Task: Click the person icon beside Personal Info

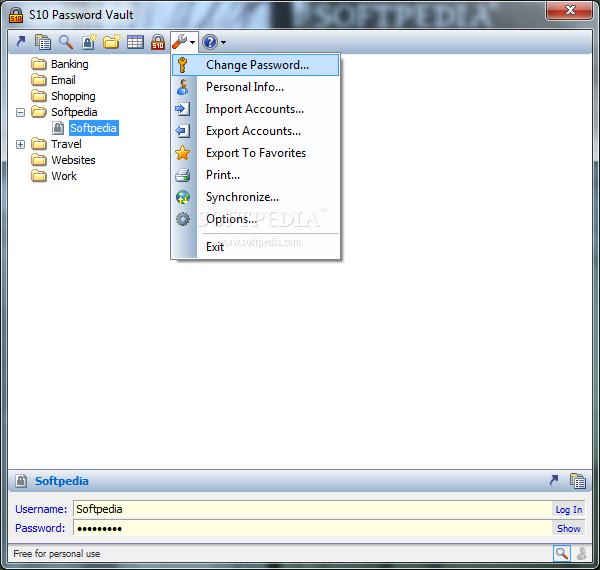Action: pos(183,87)
